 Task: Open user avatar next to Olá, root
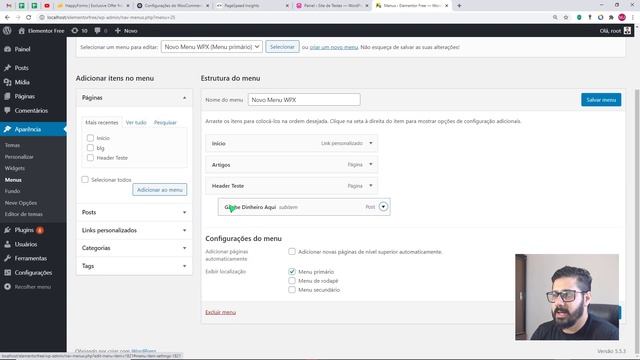click(627, 31)
